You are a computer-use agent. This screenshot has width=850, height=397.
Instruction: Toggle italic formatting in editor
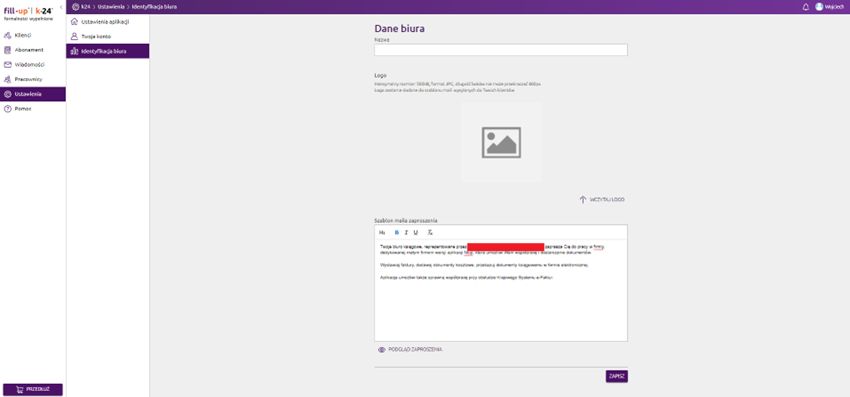pyautogui.click(x=406, y=232)
